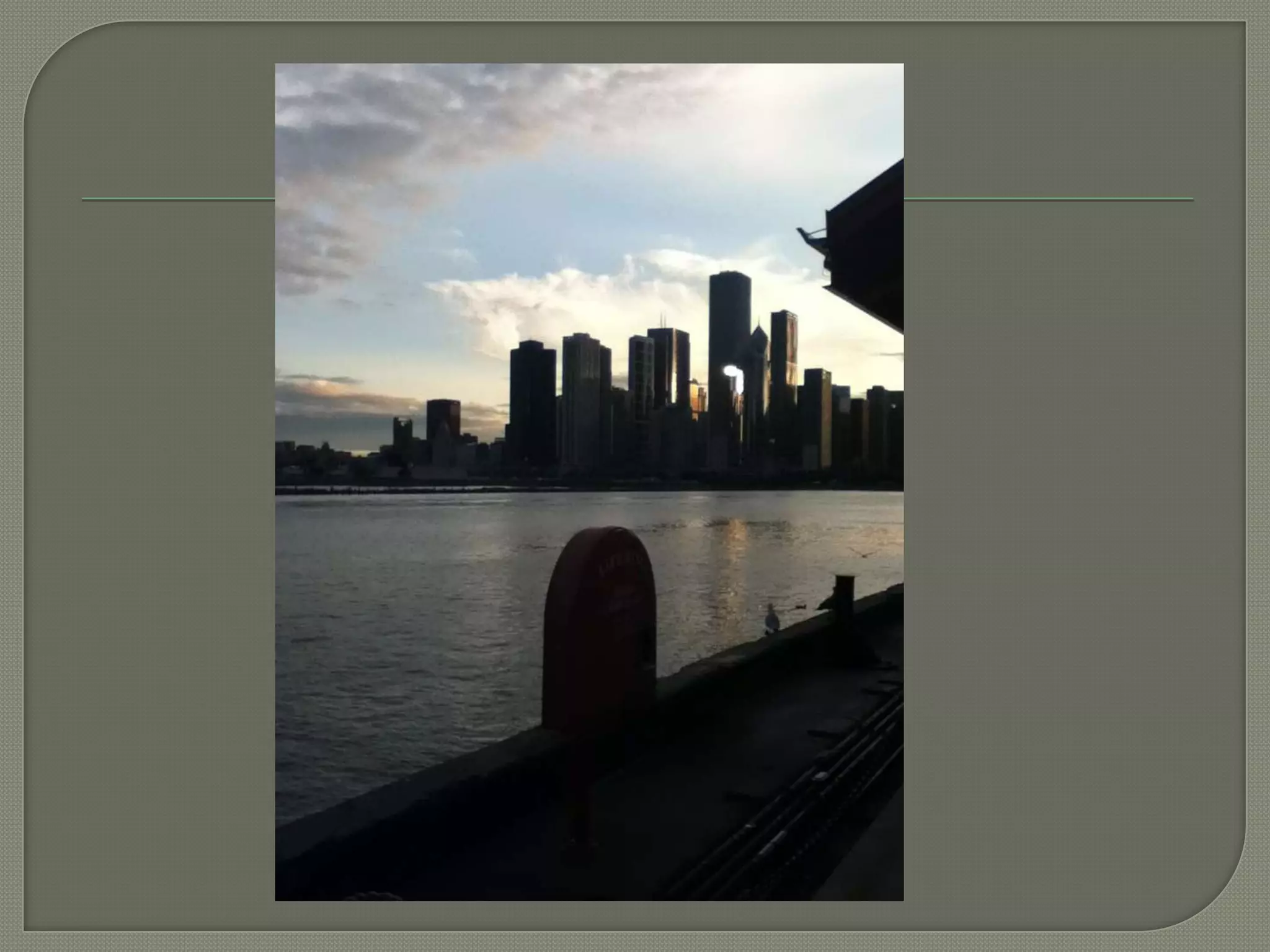Click the white seagull on the ledge
Viewport: 1270px width, 952px height.
pos(771,619)
